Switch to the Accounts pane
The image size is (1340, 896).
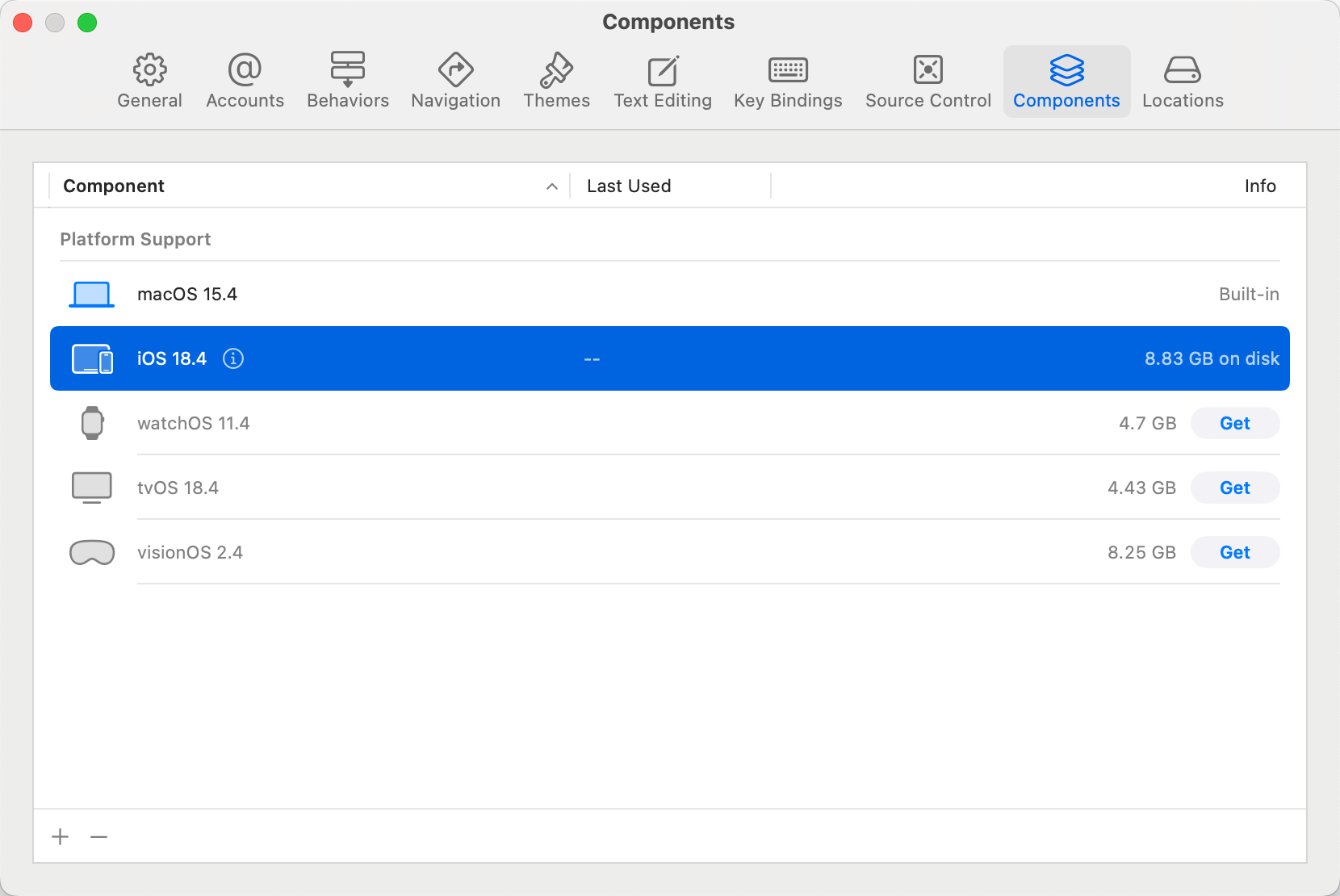pos(245,82)
